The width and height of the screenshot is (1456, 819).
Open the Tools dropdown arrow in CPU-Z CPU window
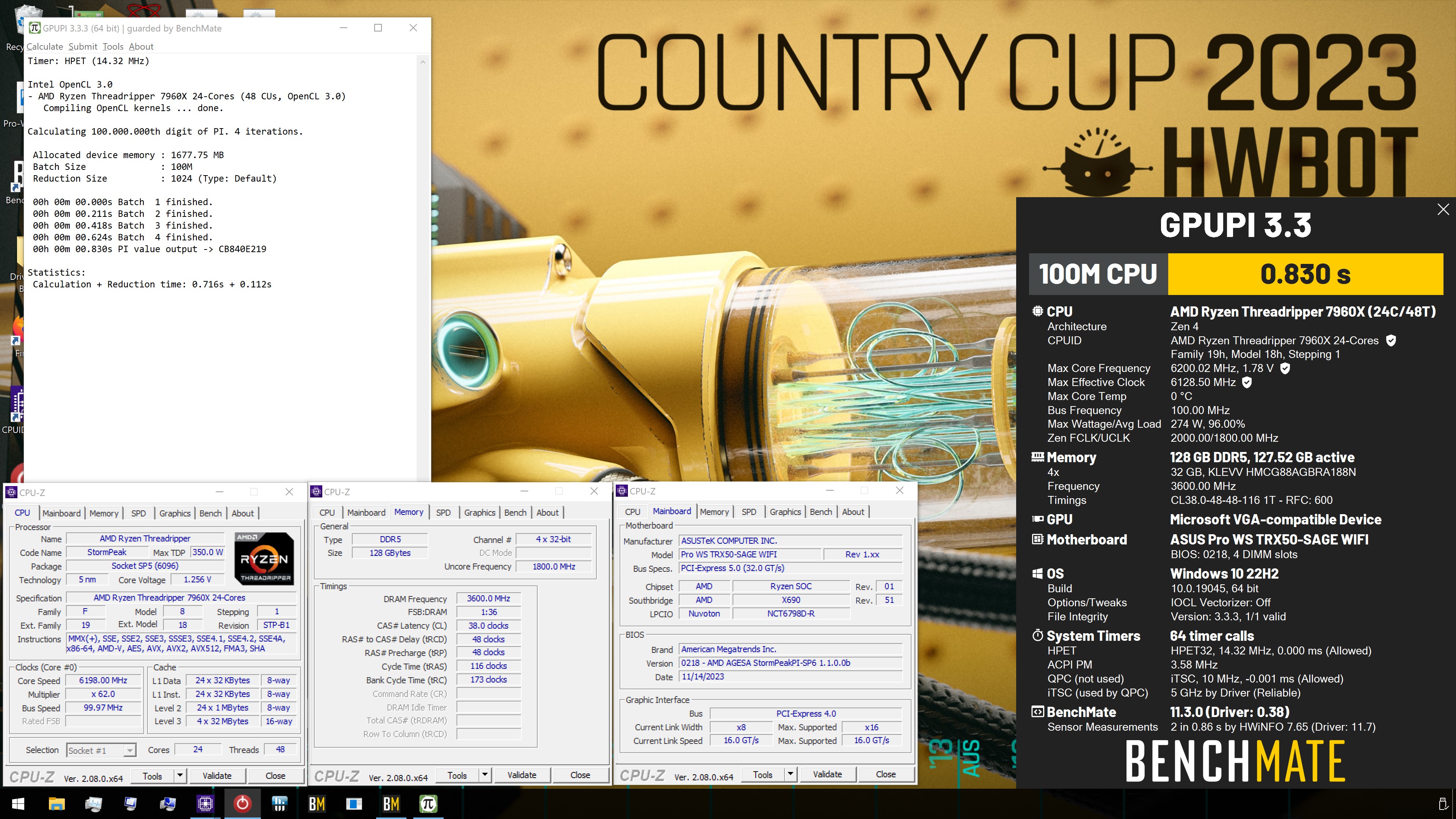[180, 775]
